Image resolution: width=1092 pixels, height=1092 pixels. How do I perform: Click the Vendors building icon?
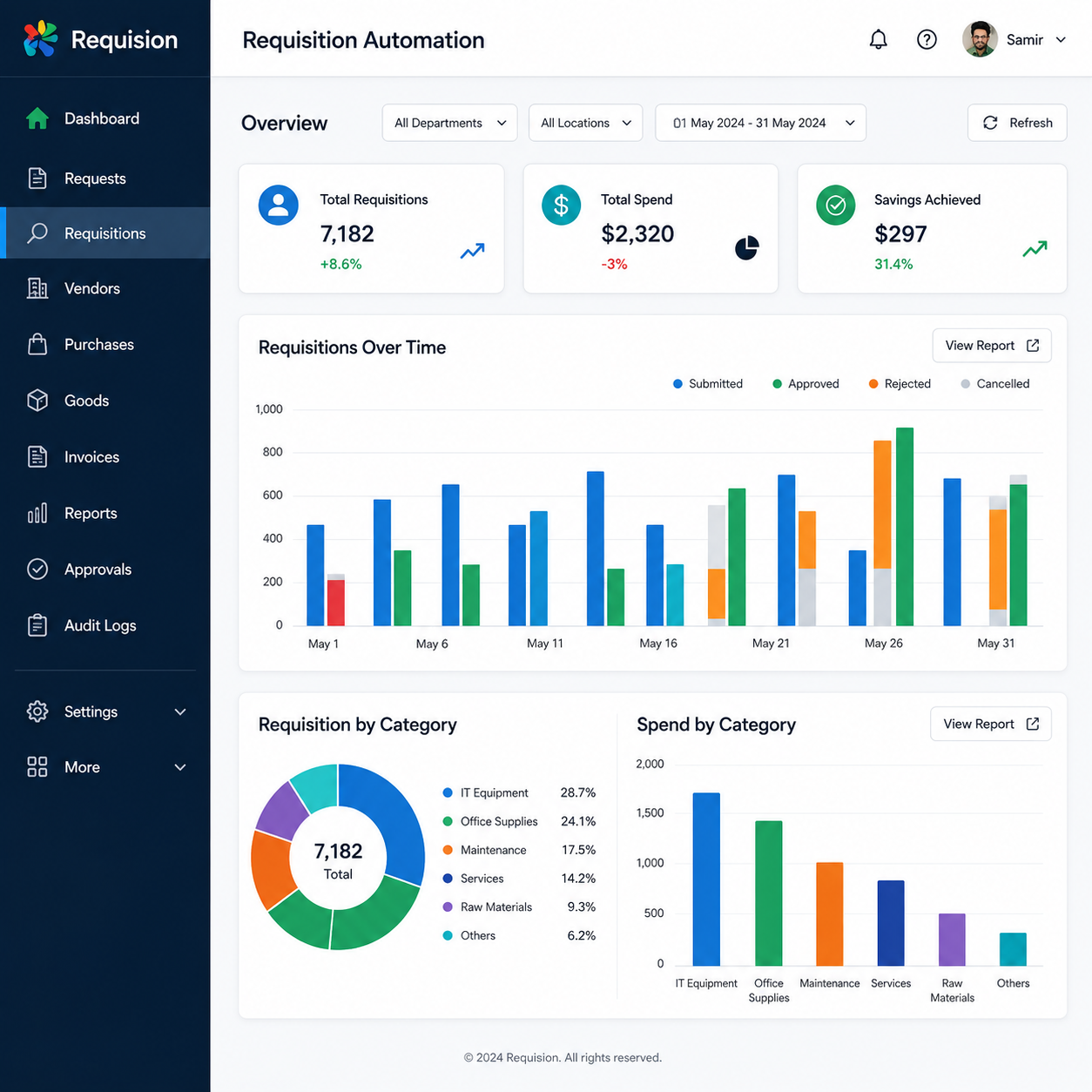click(x=37, y=288)
